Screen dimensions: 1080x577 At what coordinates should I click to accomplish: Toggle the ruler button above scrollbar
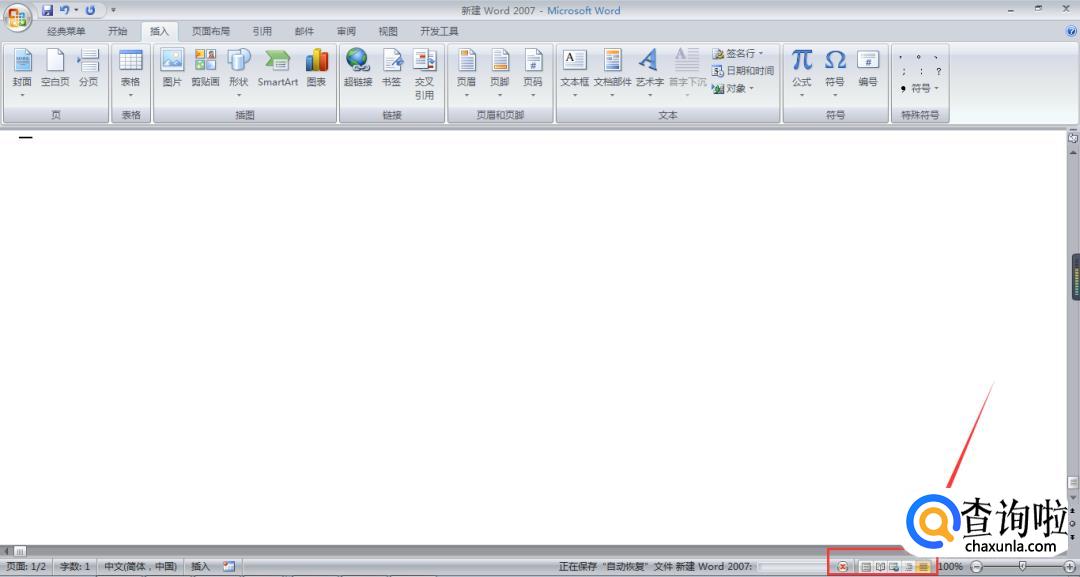(1073, 138)
